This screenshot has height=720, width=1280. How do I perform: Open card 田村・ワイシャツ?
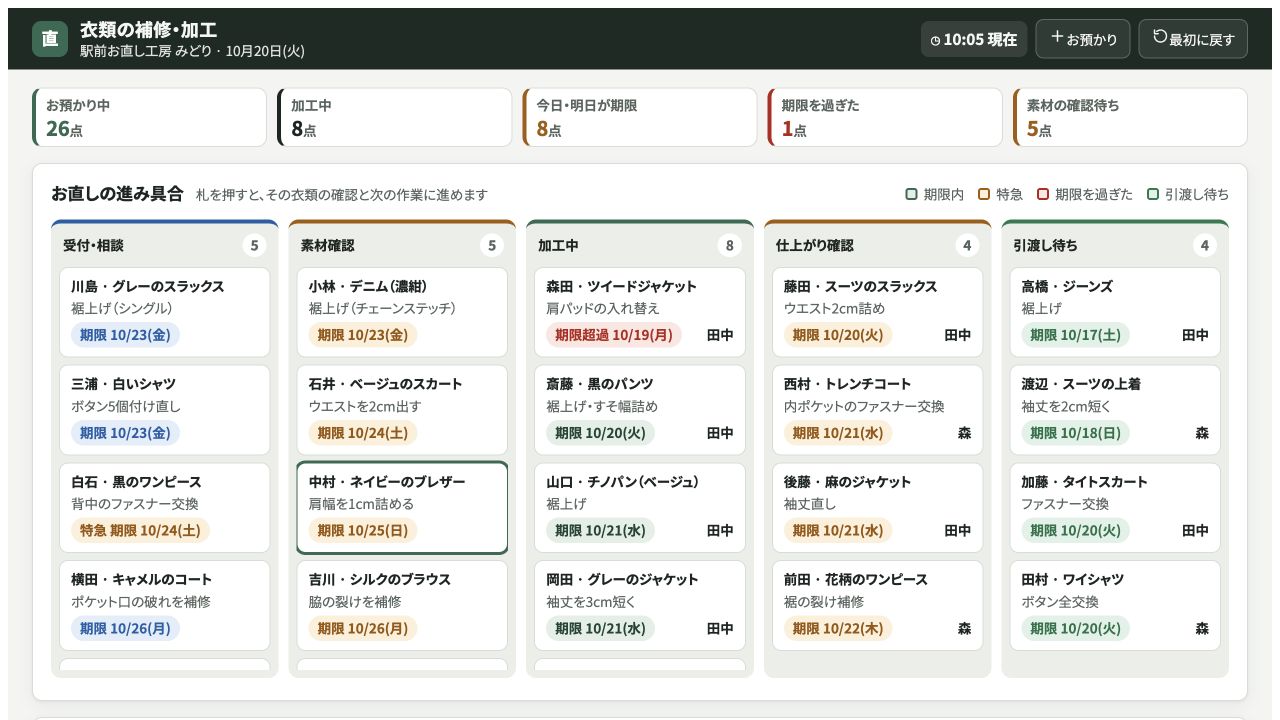[x=1115, y=605]
